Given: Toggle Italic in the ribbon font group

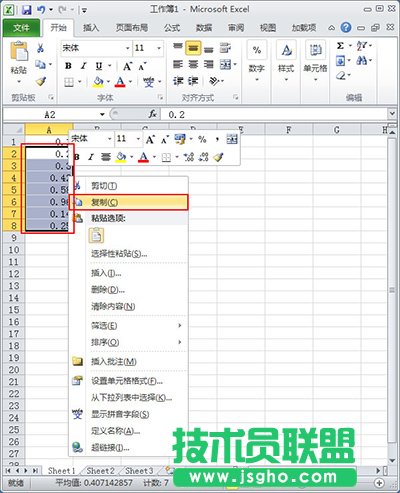Looking at the screenshot, I should coord(83,66).
